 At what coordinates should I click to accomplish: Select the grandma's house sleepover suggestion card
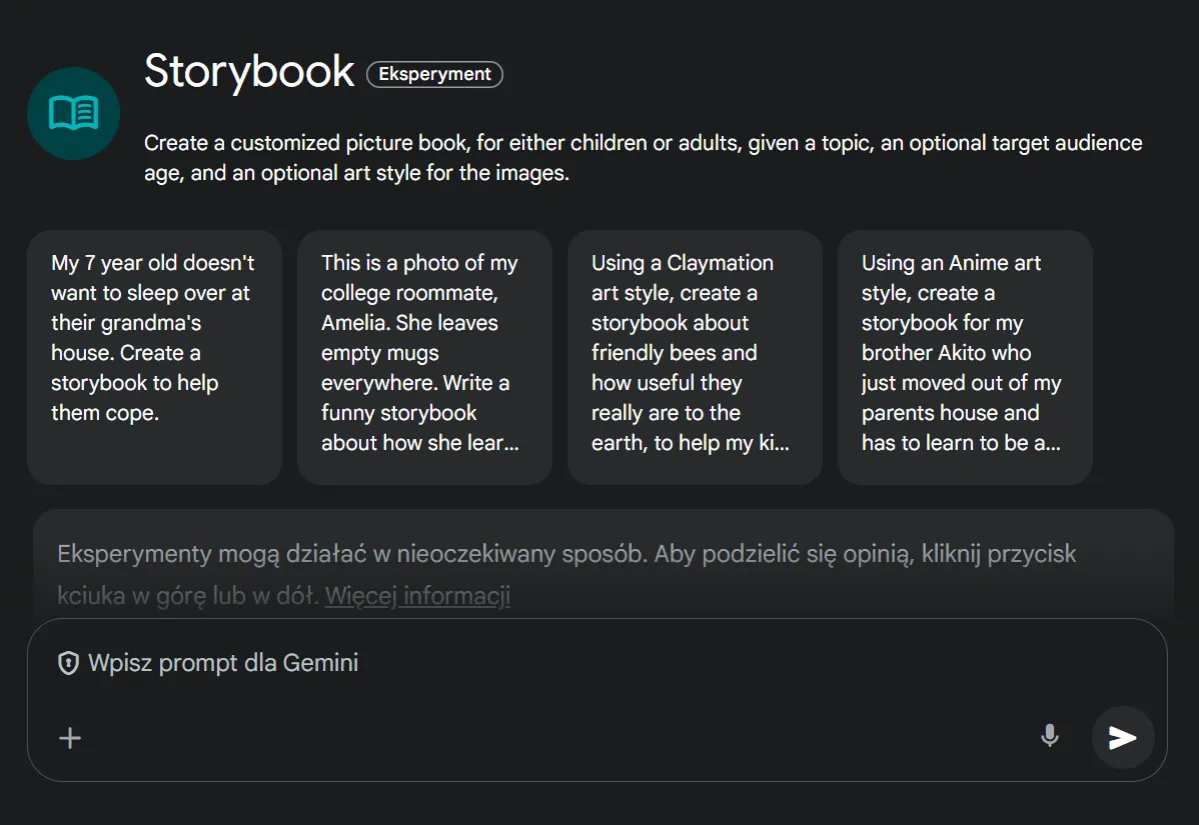click(154, 357)
